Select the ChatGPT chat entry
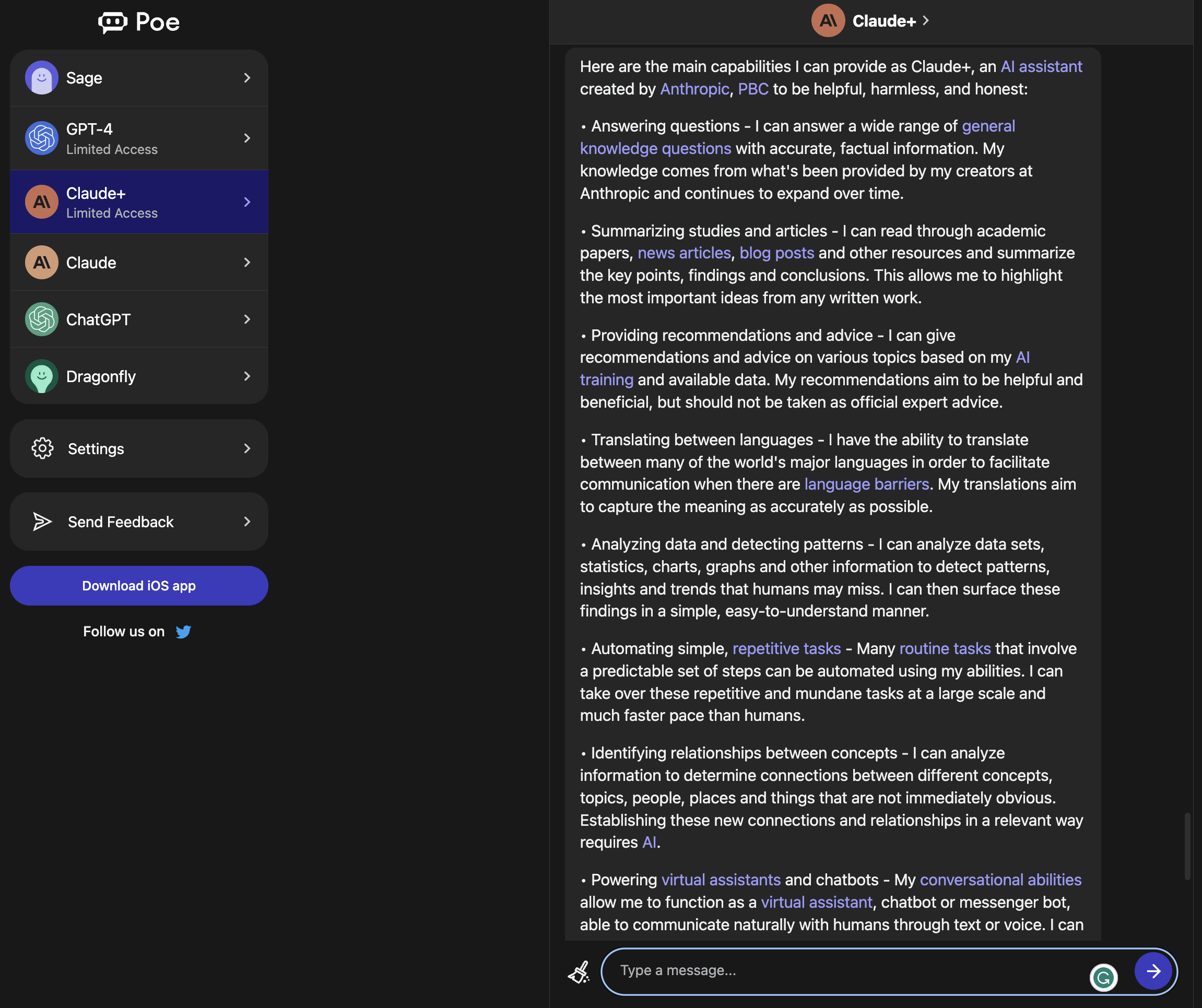Image resolution: width=1202 pixels, height=1008 pixels. 139,319
